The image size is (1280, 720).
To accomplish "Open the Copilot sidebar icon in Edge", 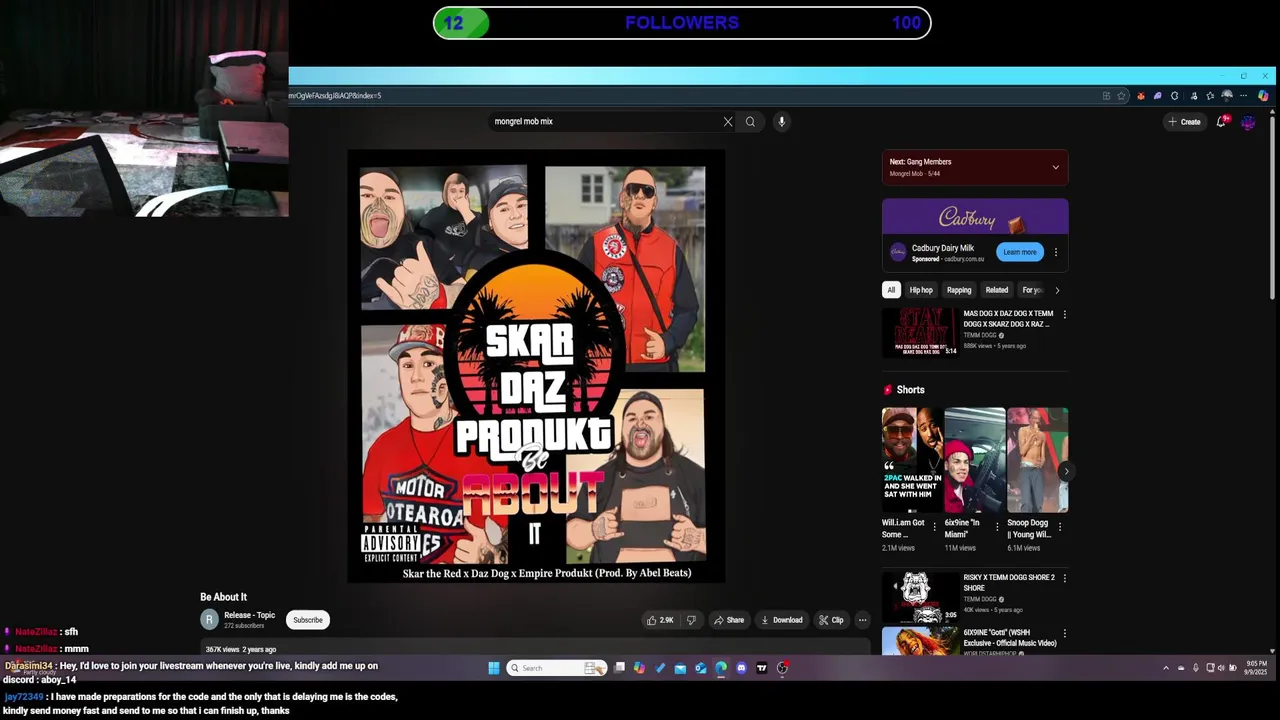I will (x=1263, y=96).
